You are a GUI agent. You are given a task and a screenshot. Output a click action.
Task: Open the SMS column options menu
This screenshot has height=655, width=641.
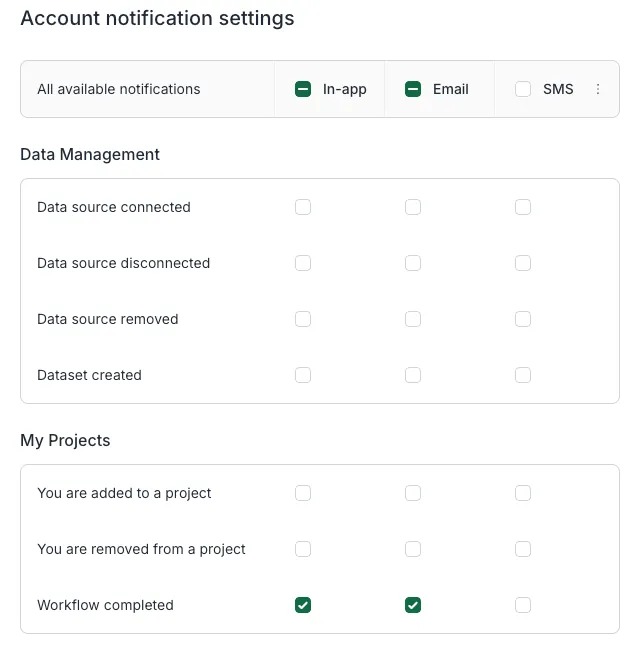pyautogui.click(x=598, y=89)
